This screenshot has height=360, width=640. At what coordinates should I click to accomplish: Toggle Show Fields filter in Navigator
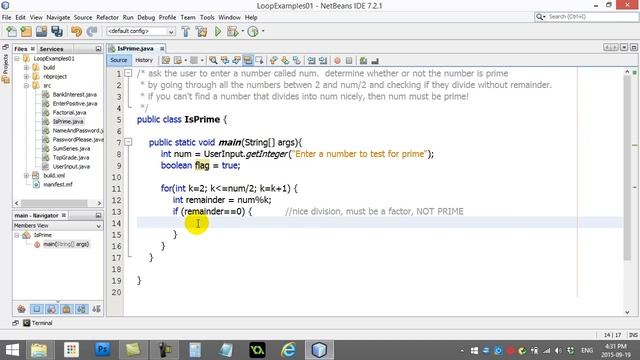click(x=37, y=309)
